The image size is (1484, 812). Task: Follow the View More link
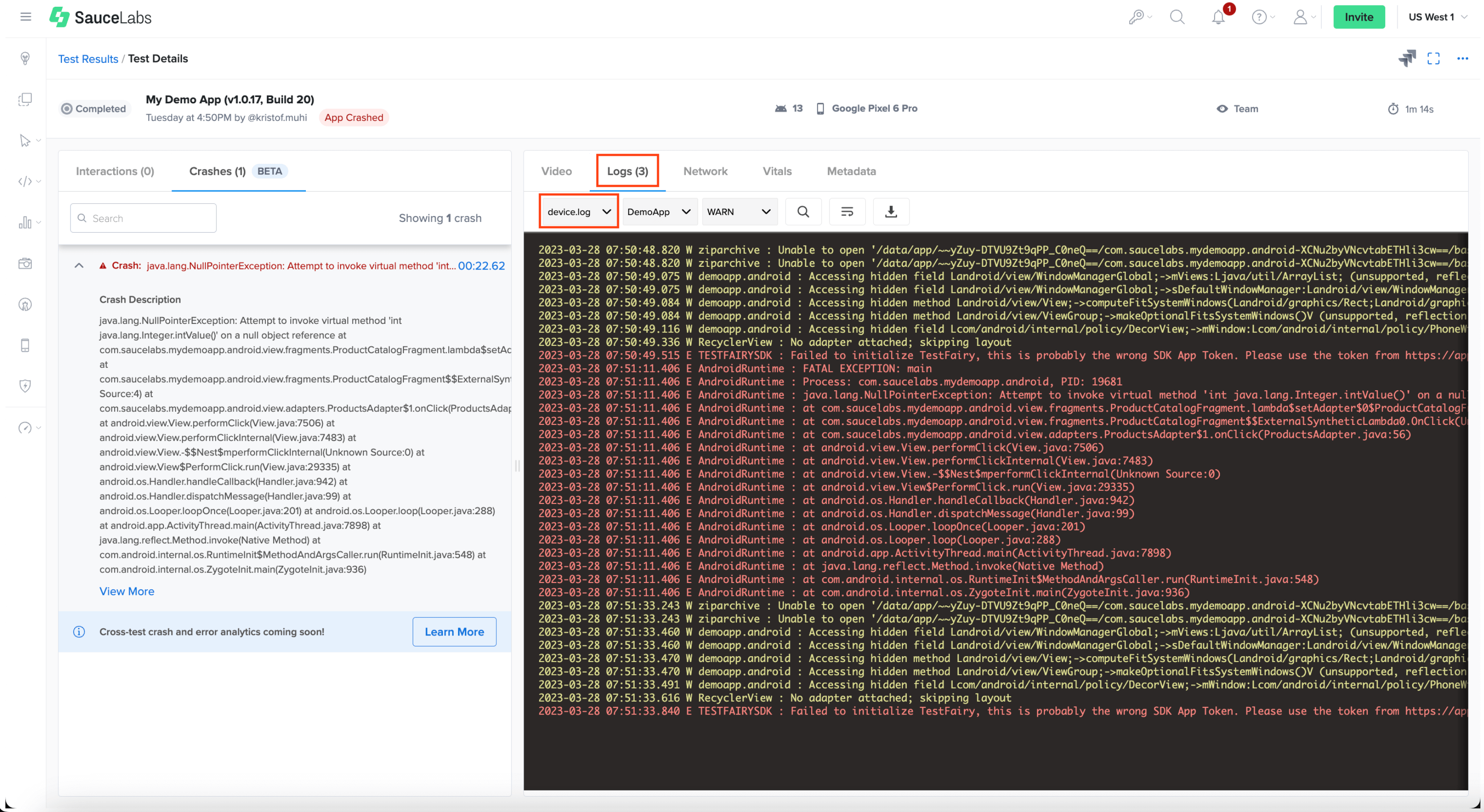click(127, 591)
